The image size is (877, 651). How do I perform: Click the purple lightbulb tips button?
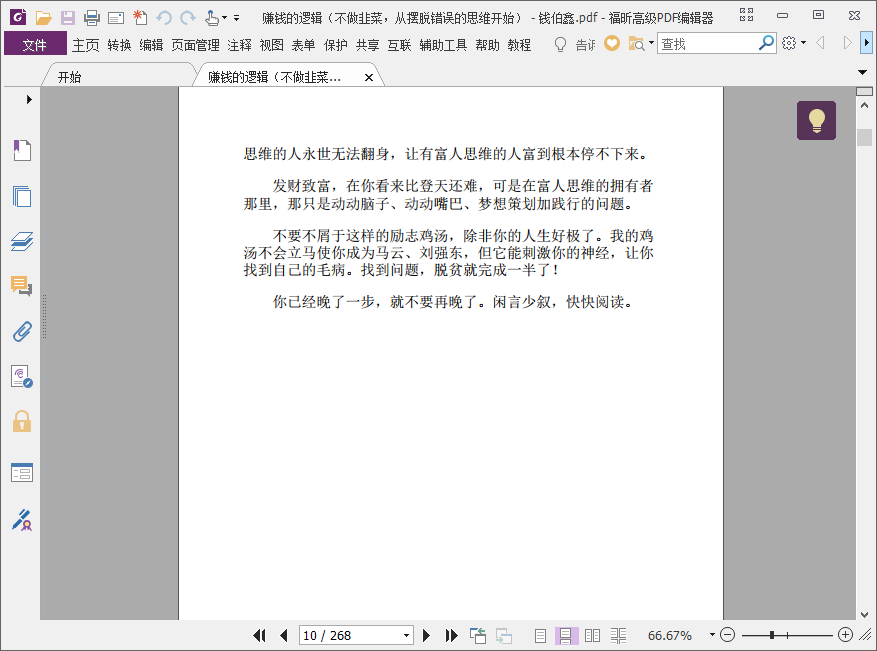pyautogui.click(x=817, y=120)
